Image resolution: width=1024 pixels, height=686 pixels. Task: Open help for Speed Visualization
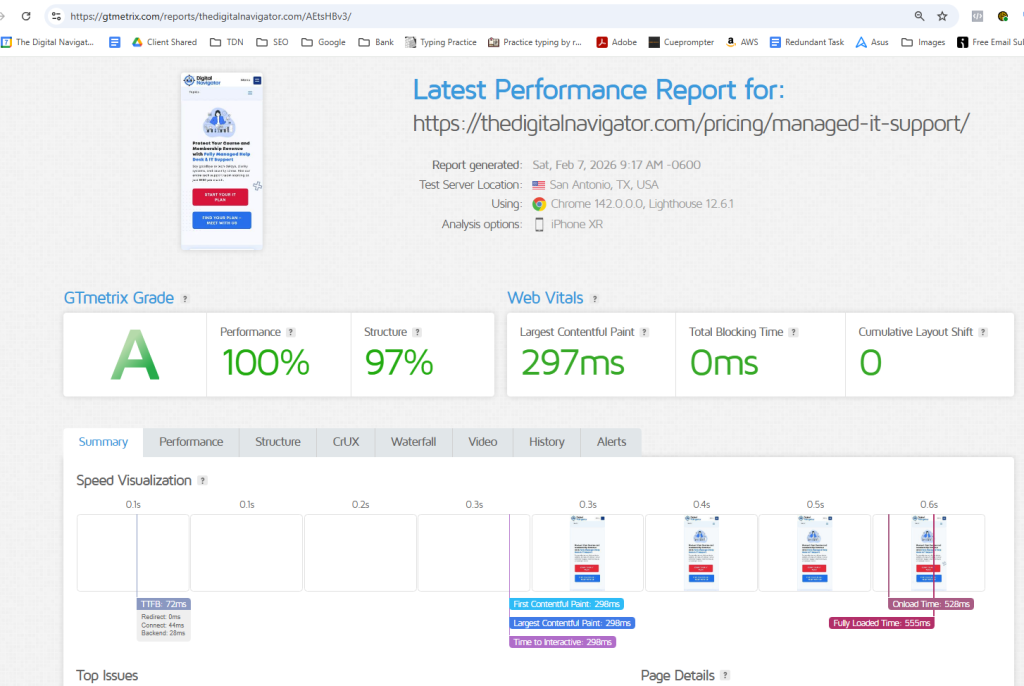tap(203, 480)
